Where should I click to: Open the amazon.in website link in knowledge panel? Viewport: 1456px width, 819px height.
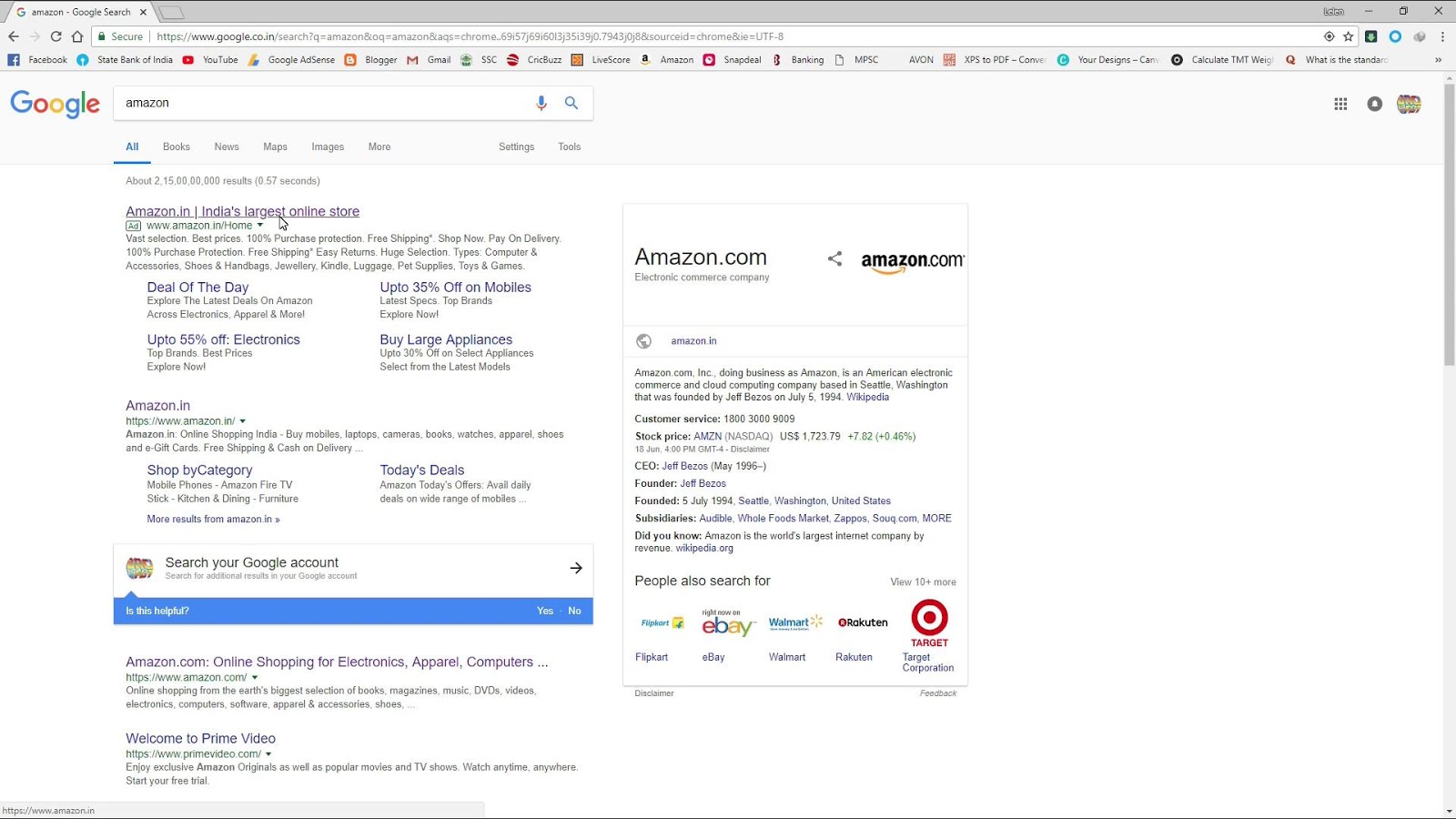point(693,341)
